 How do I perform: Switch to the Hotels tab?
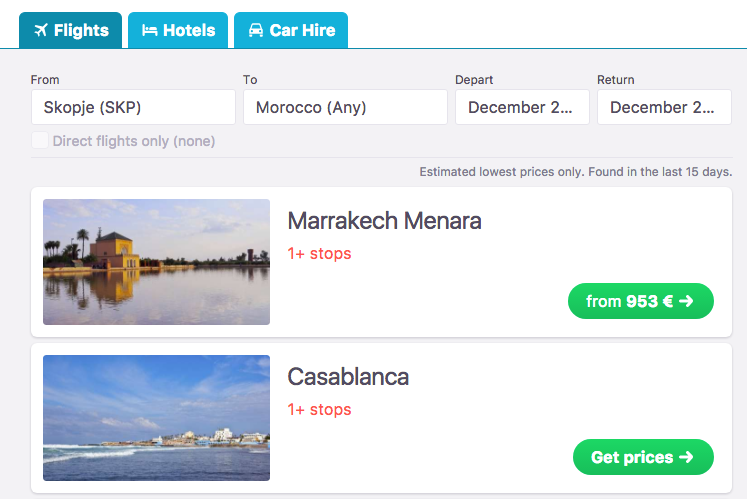(x=178, y=30)
